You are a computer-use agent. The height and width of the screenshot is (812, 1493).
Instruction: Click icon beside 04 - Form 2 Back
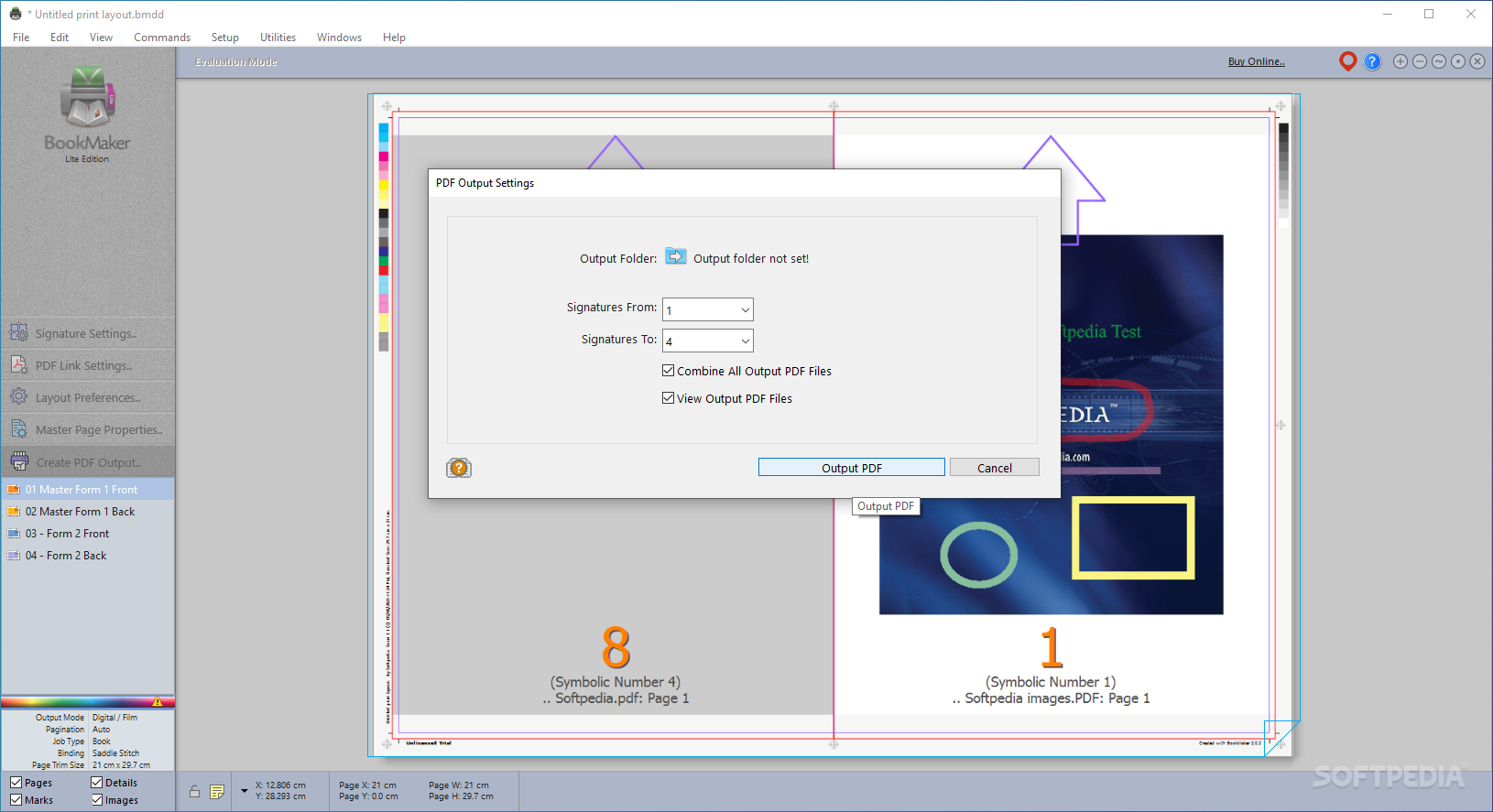pyautogui.click(x=14, y=556)
